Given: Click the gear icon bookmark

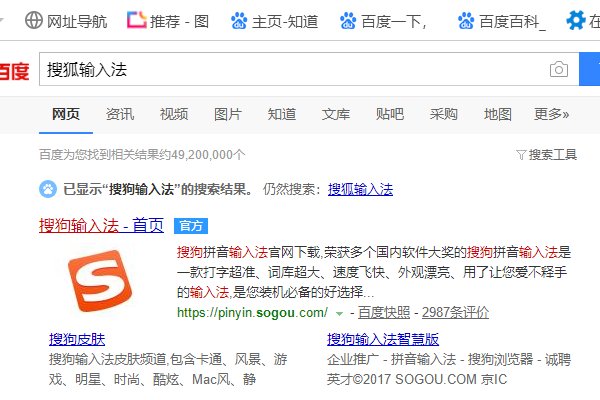Looking at the screenshot, I should tap(576, 21).
